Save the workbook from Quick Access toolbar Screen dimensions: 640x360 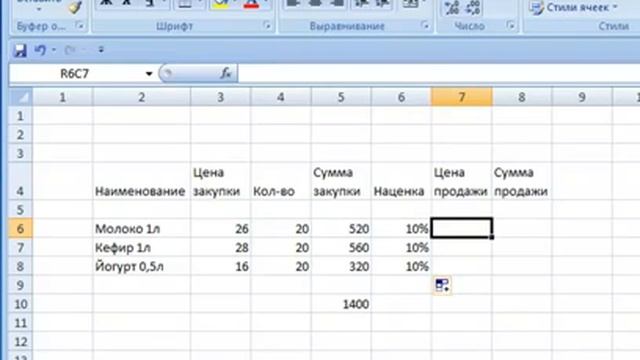(x=20, y=50)
